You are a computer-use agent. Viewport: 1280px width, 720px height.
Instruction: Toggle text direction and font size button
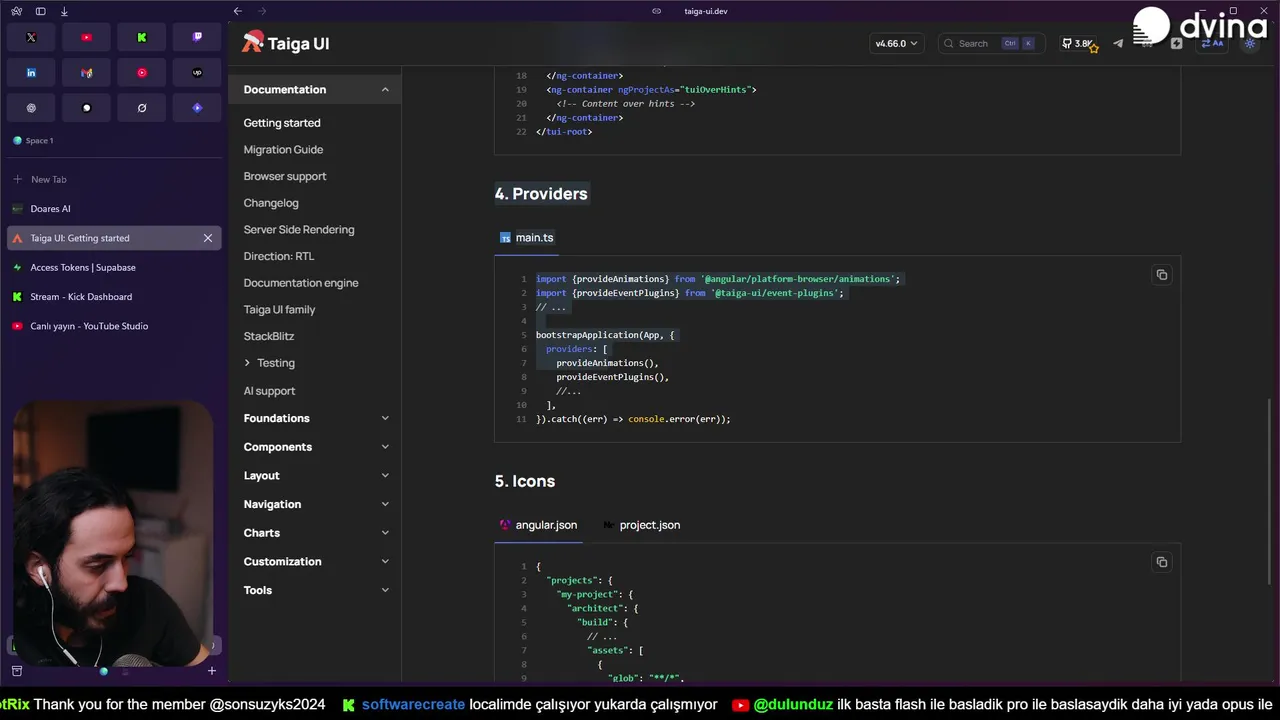1212,44
